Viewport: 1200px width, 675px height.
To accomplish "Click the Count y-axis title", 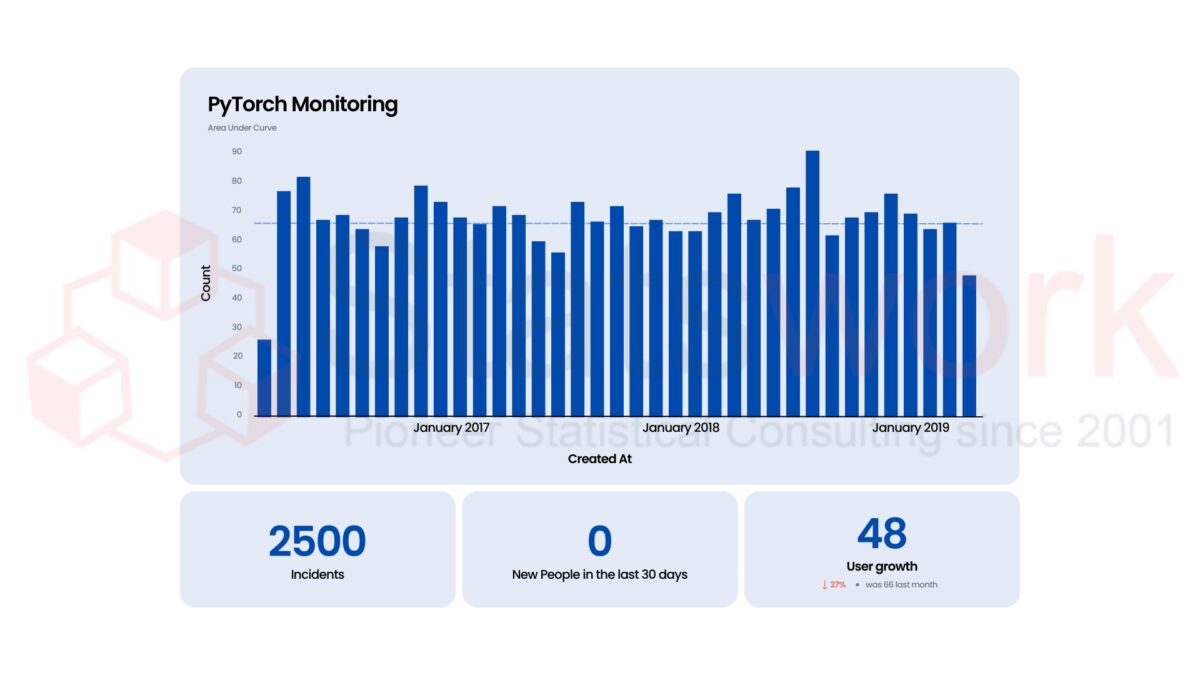I will (206, 283).
